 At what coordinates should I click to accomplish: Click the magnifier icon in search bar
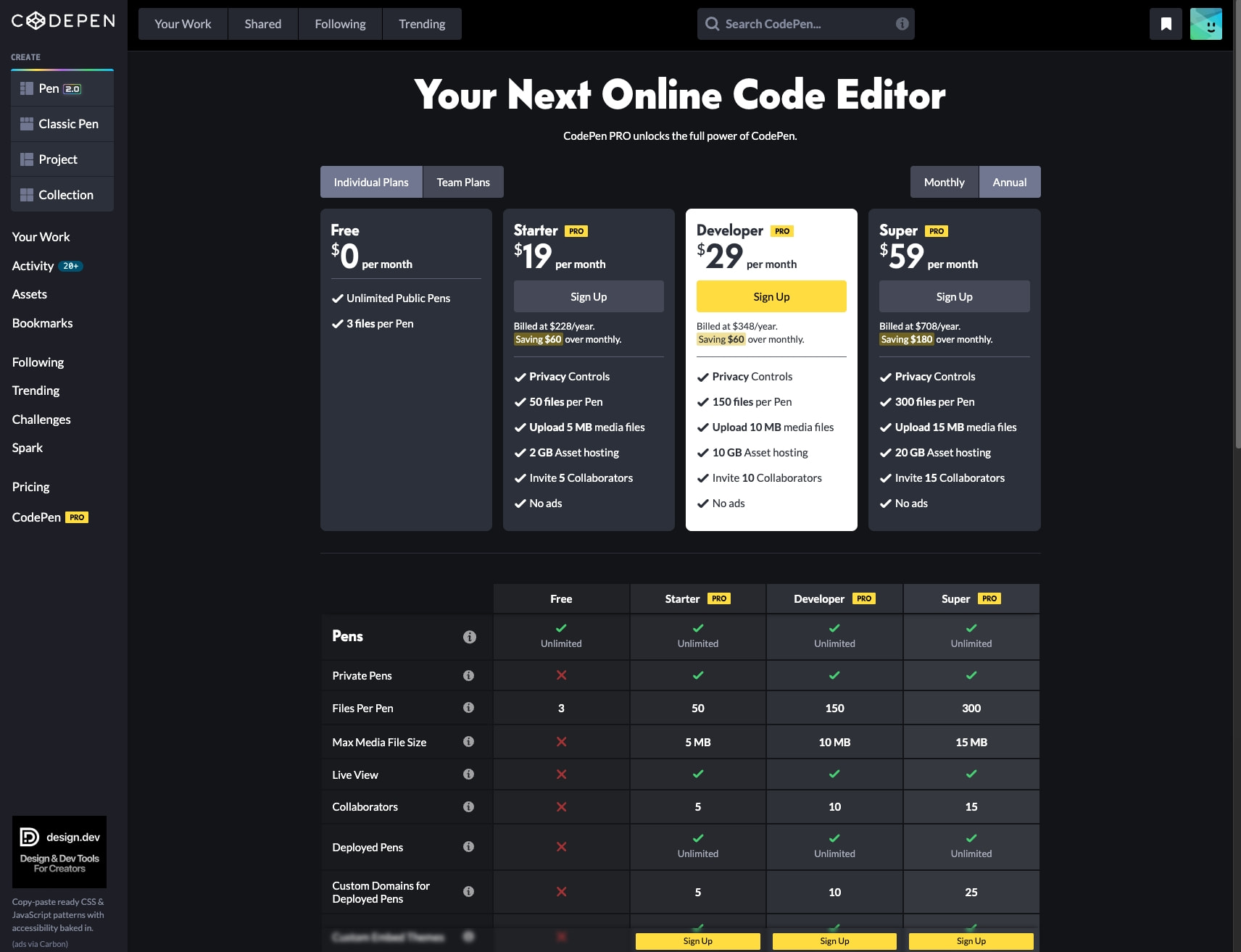(713, 24)
